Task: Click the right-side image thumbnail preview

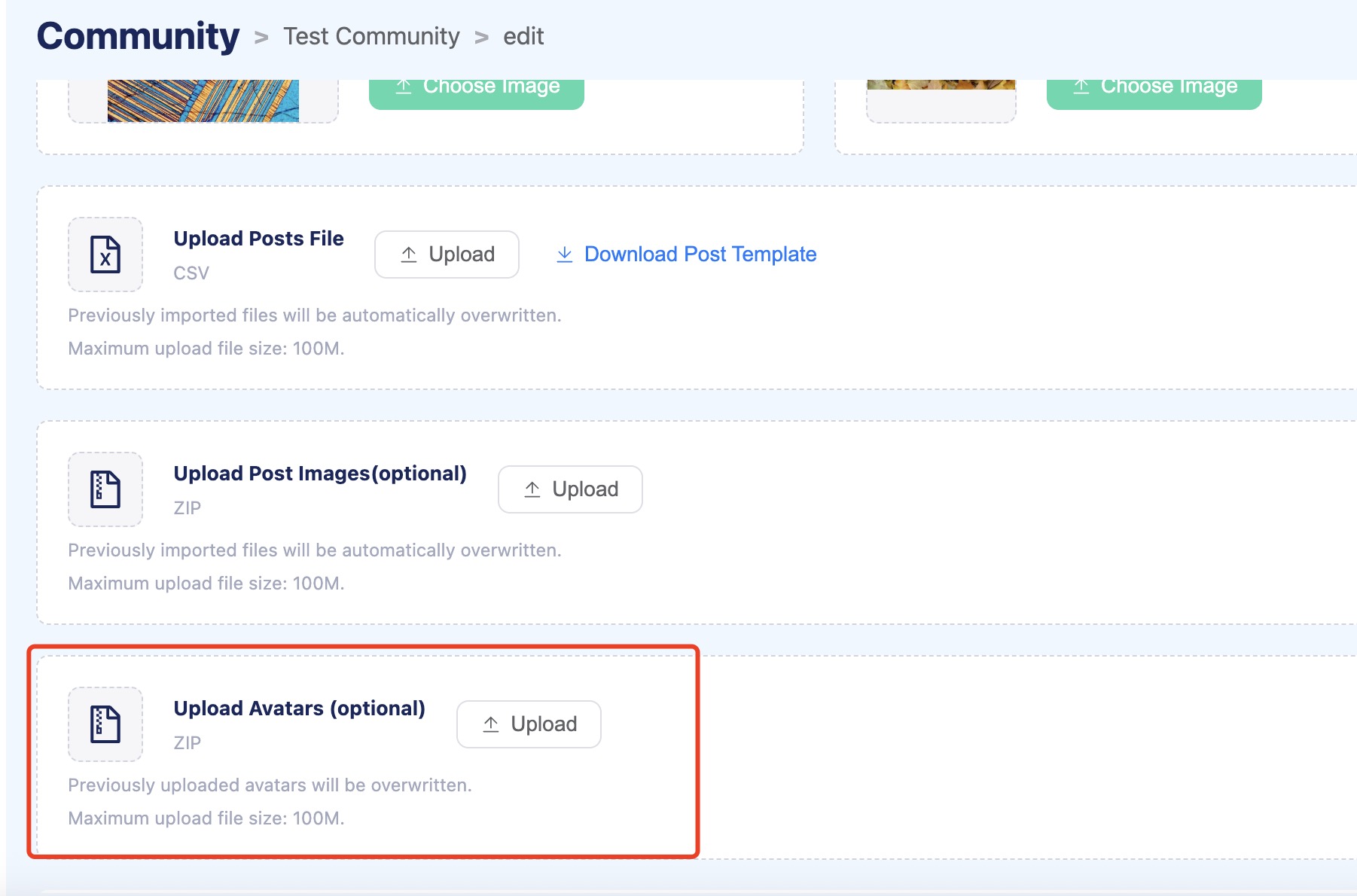Action: pos(941,85)
